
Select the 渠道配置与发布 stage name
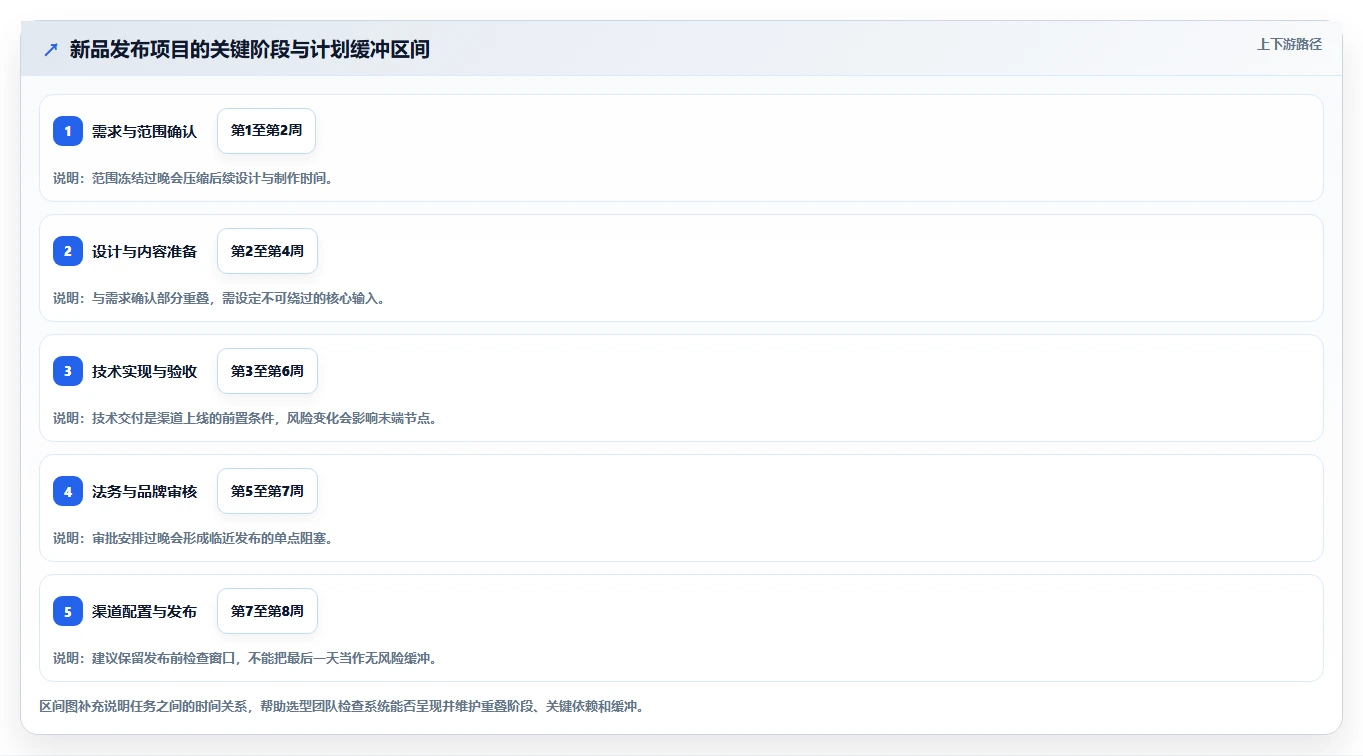click(x=144, y=611)
